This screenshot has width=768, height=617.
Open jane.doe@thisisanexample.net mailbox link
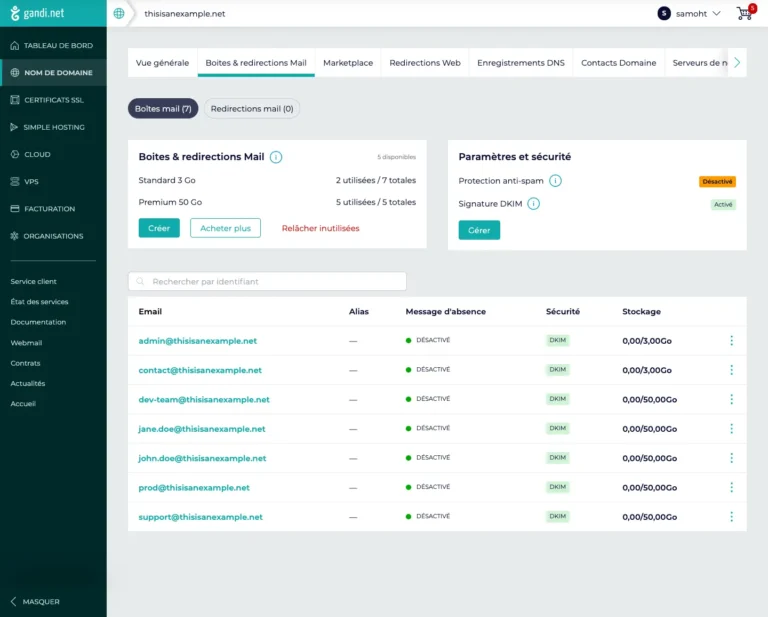click(202, 429)
